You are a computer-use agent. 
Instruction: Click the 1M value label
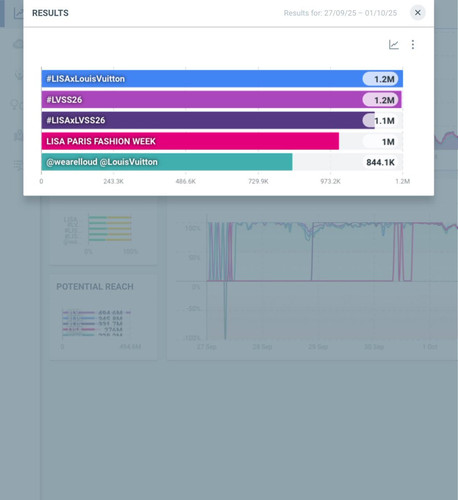(x=388, y=142)
